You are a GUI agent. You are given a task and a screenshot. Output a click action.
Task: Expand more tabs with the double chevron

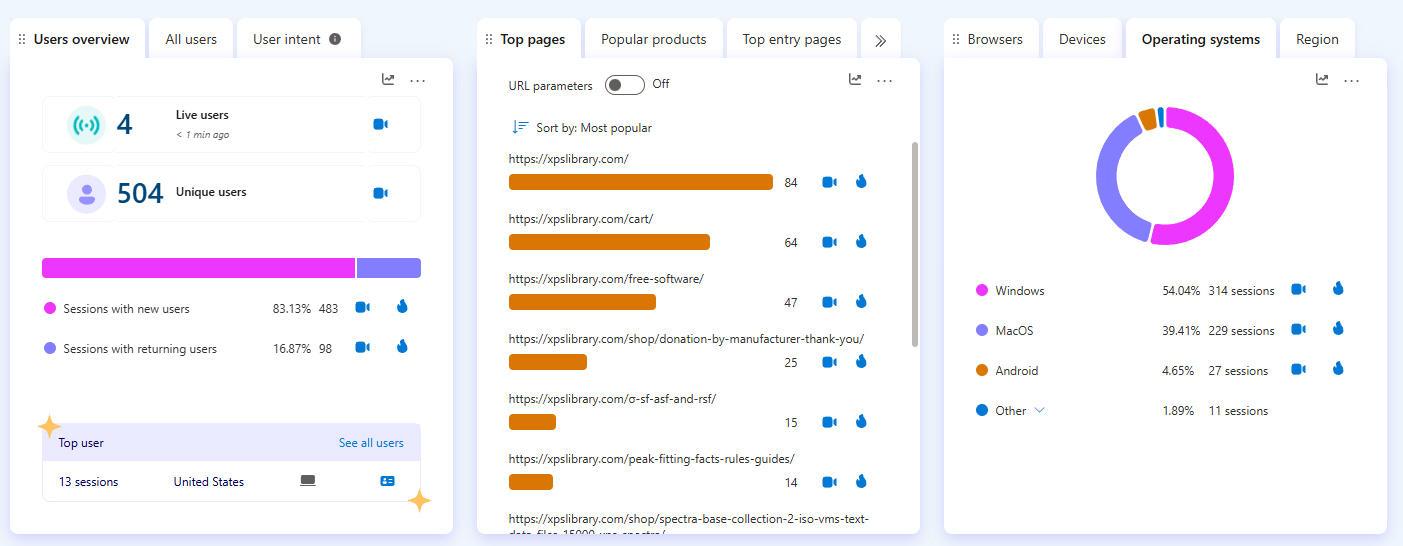pos(880,40)
